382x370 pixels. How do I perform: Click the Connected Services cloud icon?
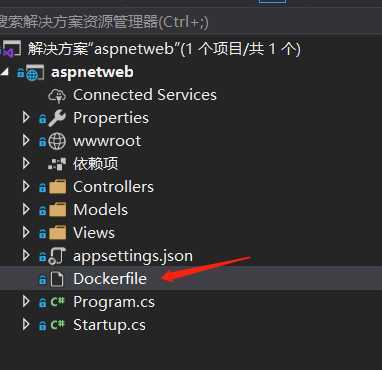point(57,96)
